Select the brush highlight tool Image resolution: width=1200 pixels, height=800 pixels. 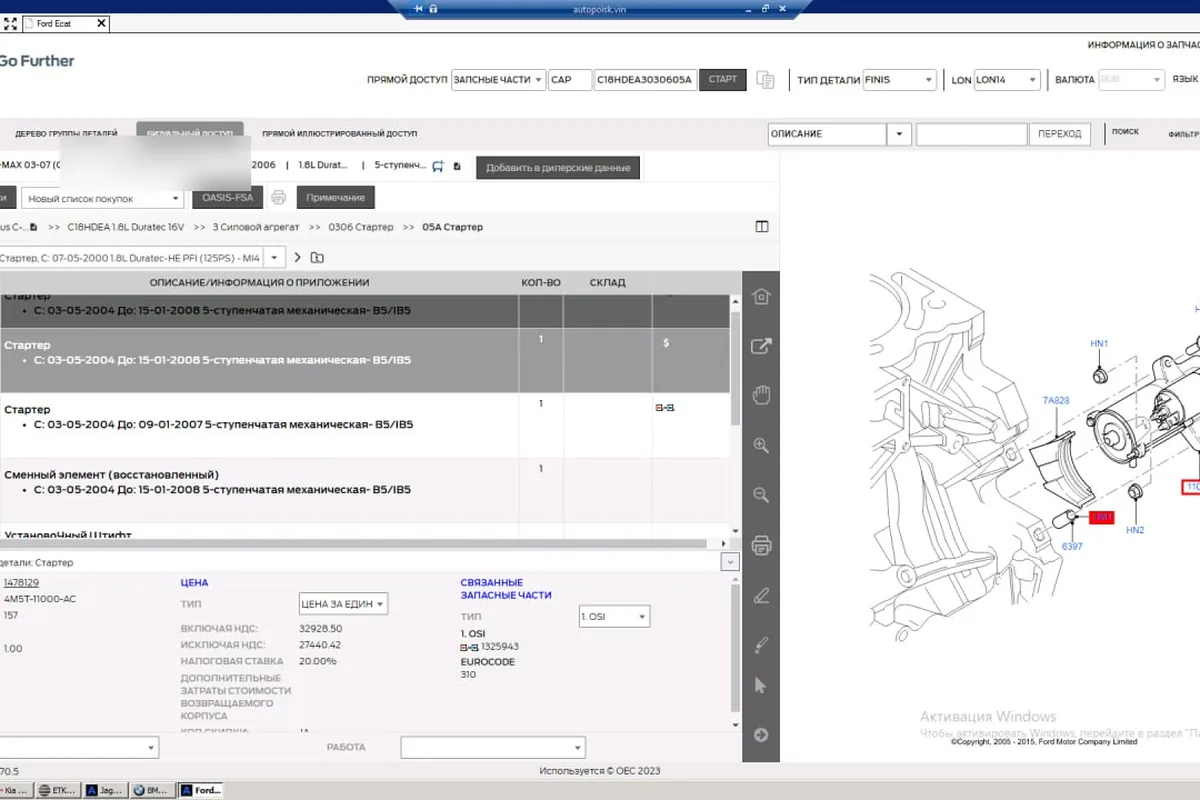[761, 645]
